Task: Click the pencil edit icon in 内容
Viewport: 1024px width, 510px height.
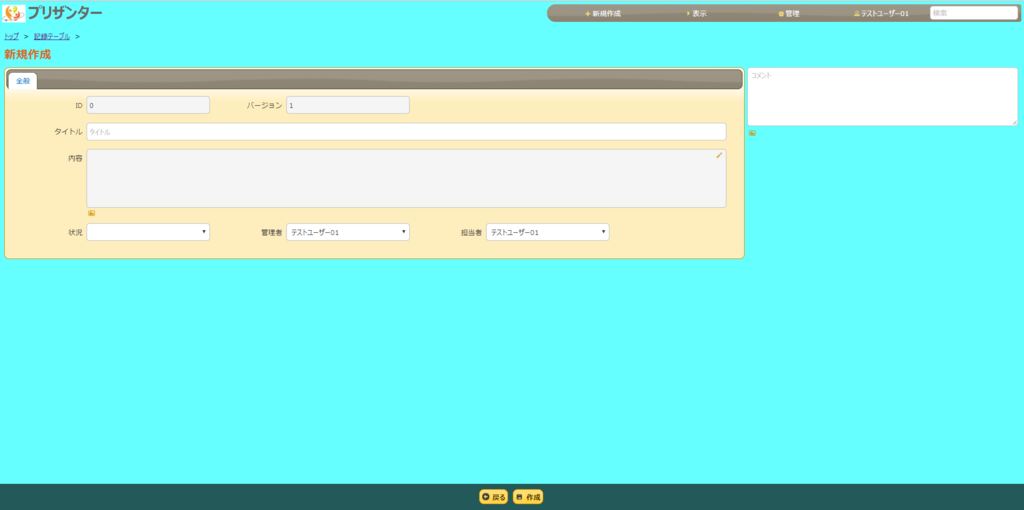Action: point(719,155)
